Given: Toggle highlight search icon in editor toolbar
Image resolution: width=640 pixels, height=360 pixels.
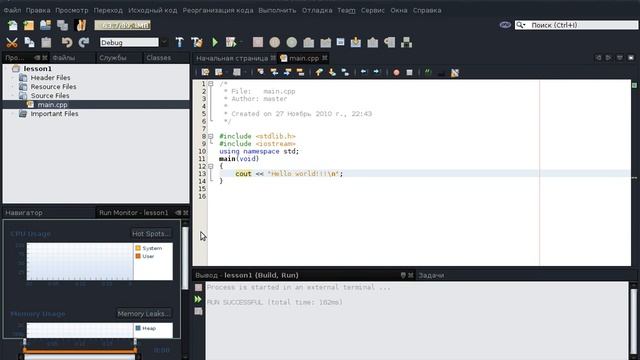Looking at the screenshot, I should click(300, 73).
